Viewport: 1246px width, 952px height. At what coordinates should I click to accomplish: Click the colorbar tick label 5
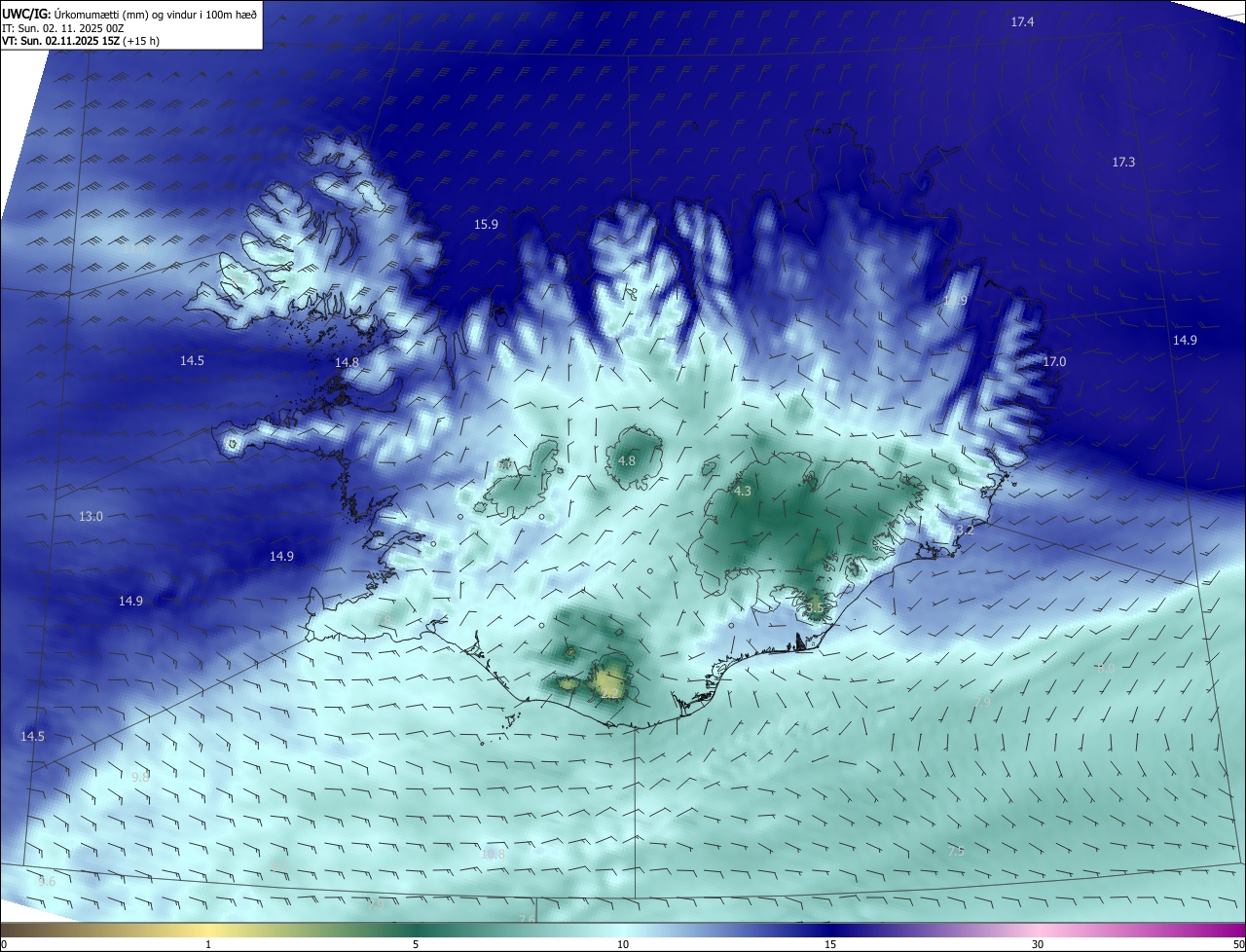tap(416, 944)
